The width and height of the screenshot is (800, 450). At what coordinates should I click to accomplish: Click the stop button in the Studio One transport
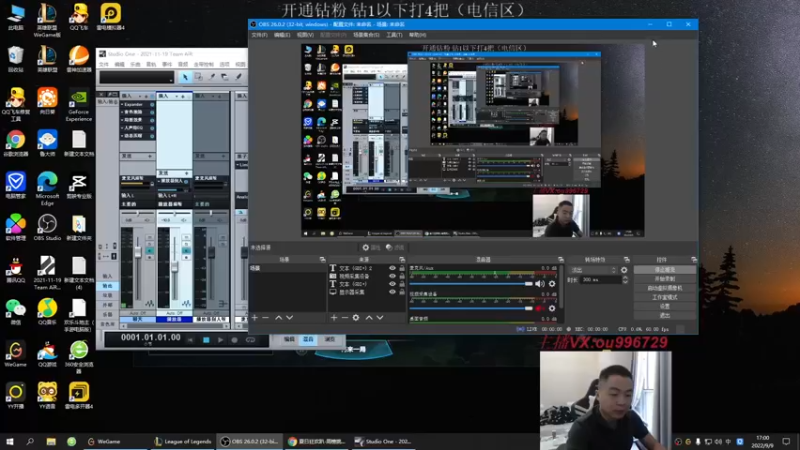point(206,340)
